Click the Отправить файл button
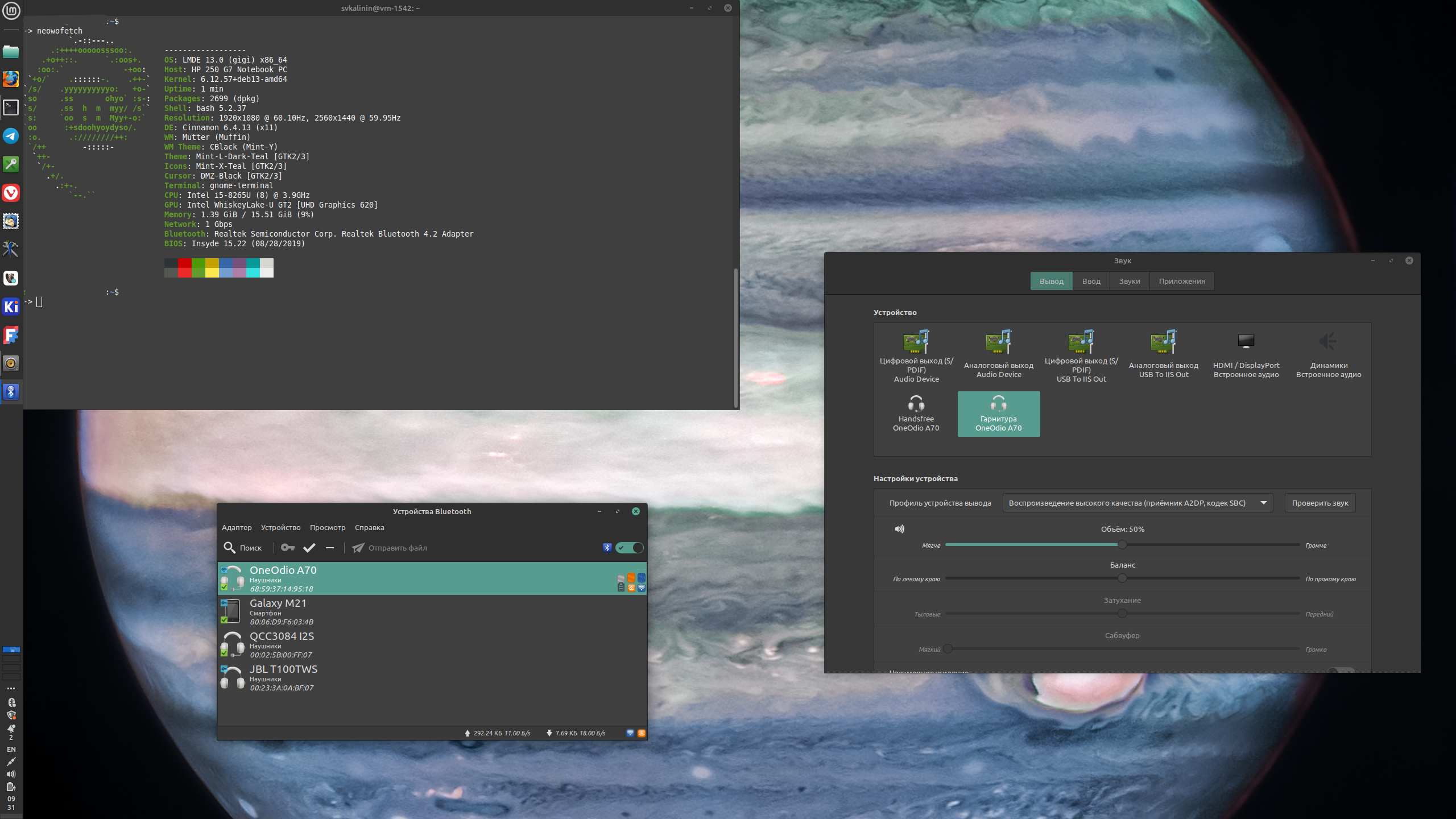This screenshot has width=1456, height=819. click(390, 548)
